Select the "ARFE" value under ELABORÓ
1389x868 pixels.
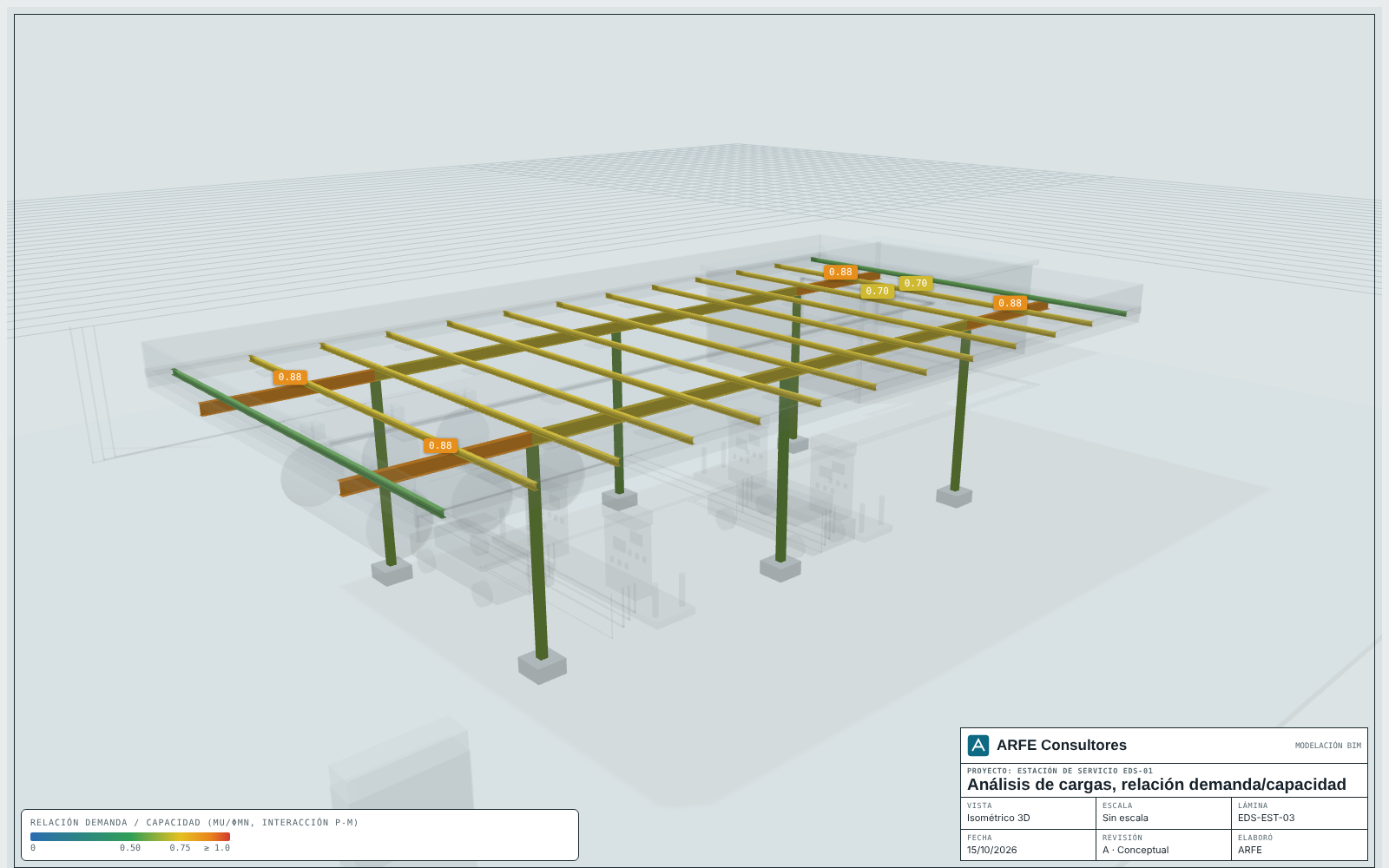click(1250, 850)
